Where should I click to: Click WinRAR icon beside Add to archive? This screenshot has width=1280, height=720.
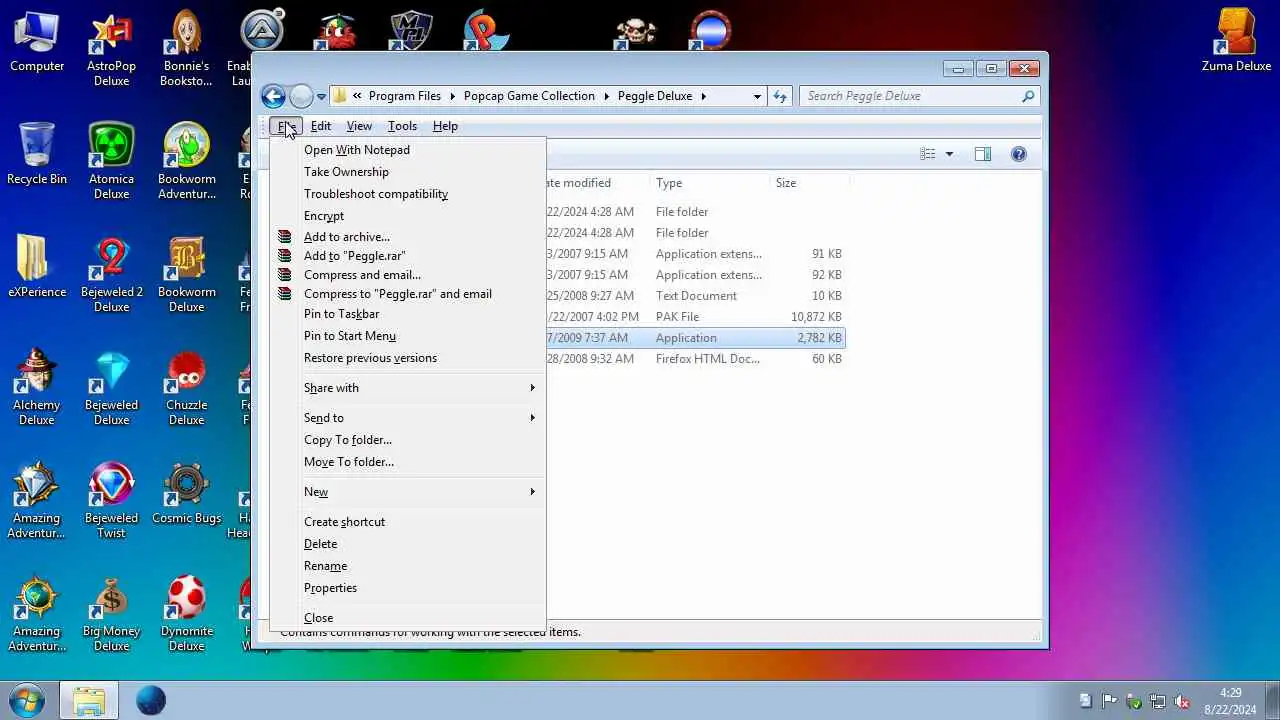(x=285, y=237)
